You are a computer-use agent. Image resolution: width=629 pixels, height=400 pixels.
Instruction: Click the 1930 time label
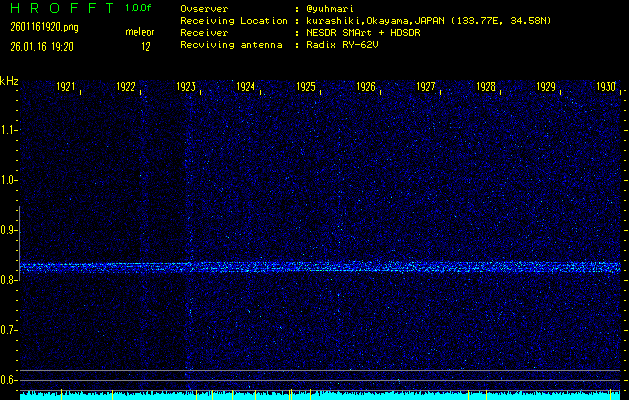(x=606, y=87)
